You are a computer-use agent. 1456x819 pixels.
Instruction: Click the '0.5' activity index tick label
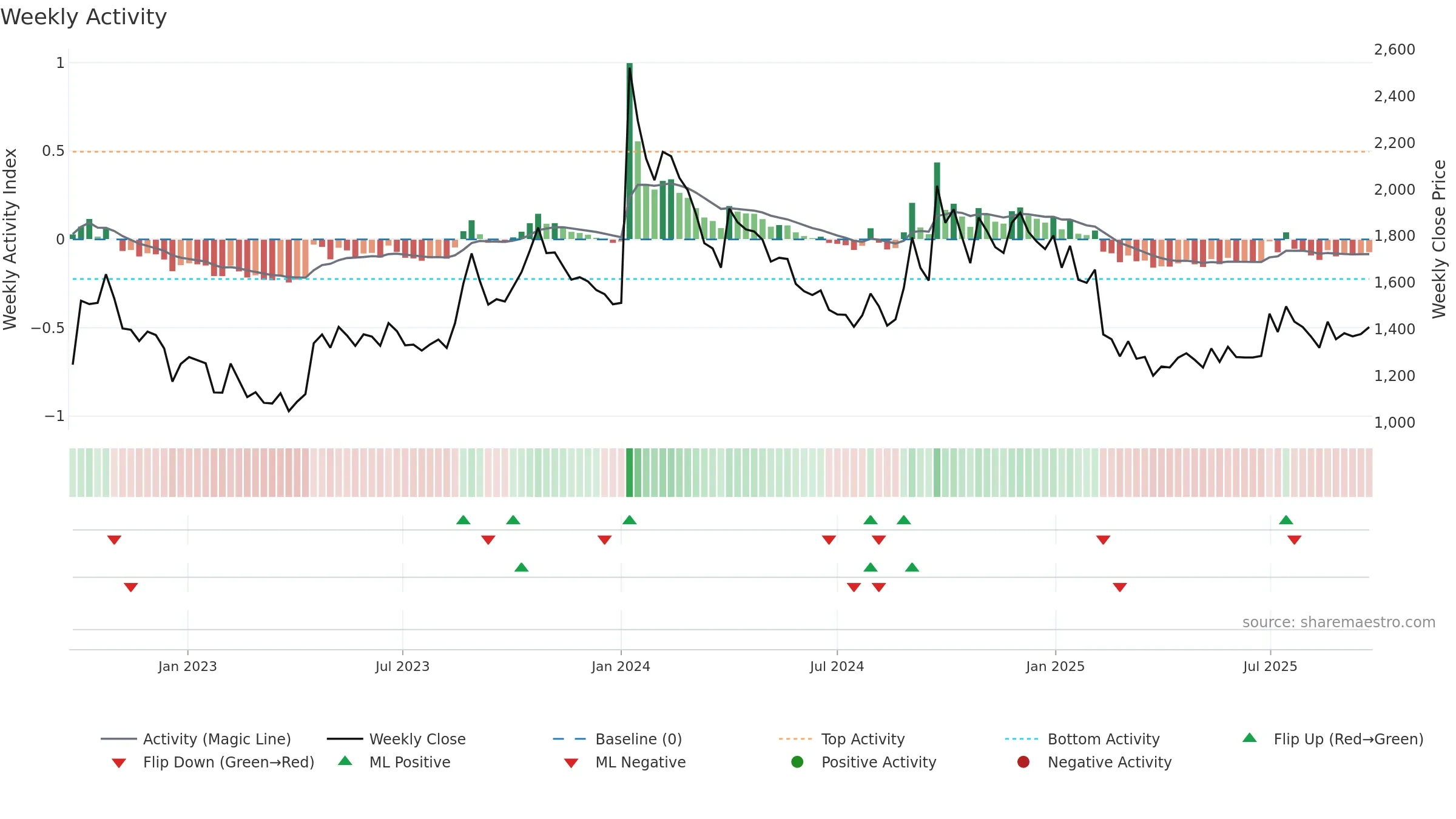53,151
